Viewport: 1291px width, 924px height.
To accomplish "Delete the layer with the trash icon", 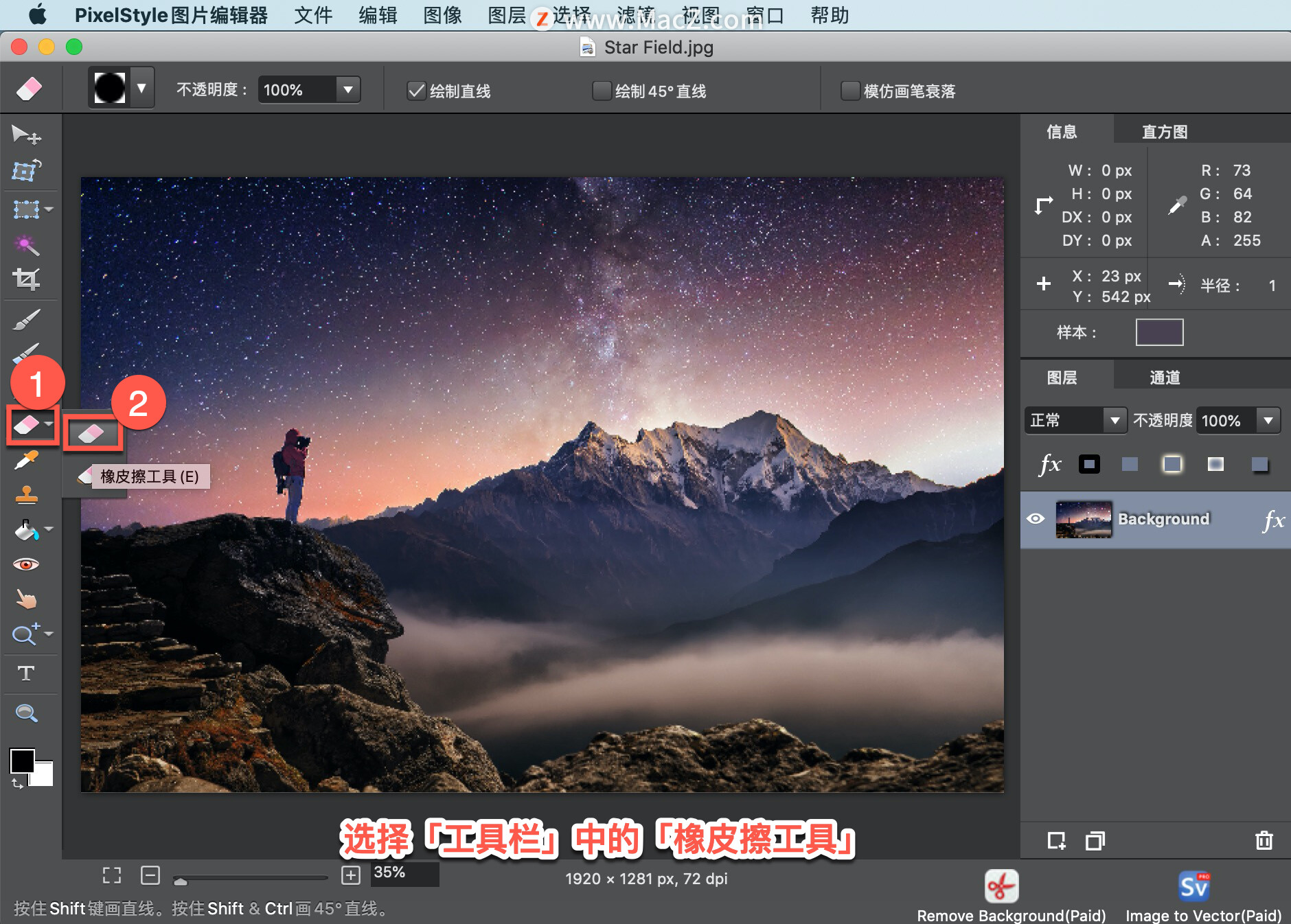I will click(x=1264, y=840).
